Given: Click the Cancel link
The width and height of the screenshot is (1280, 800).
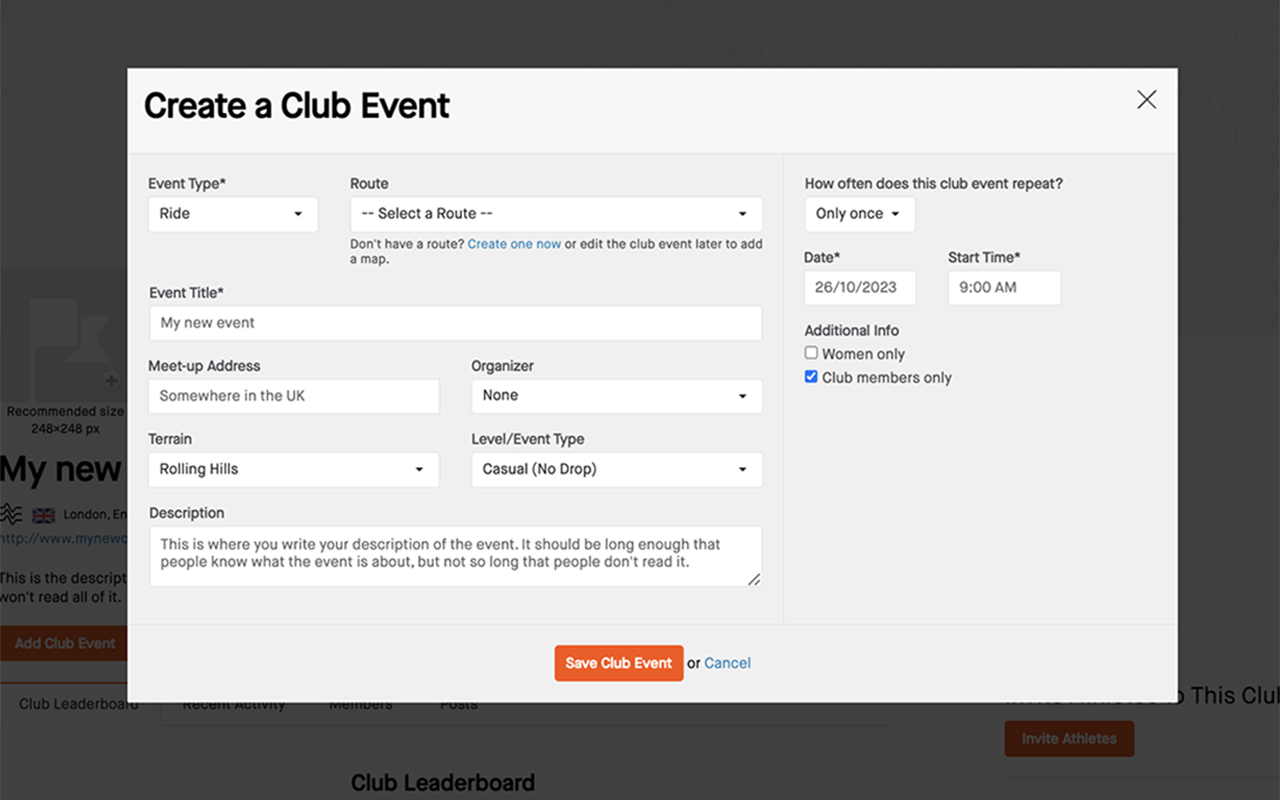Looking at the screenshot, I should tap(727, 663).
